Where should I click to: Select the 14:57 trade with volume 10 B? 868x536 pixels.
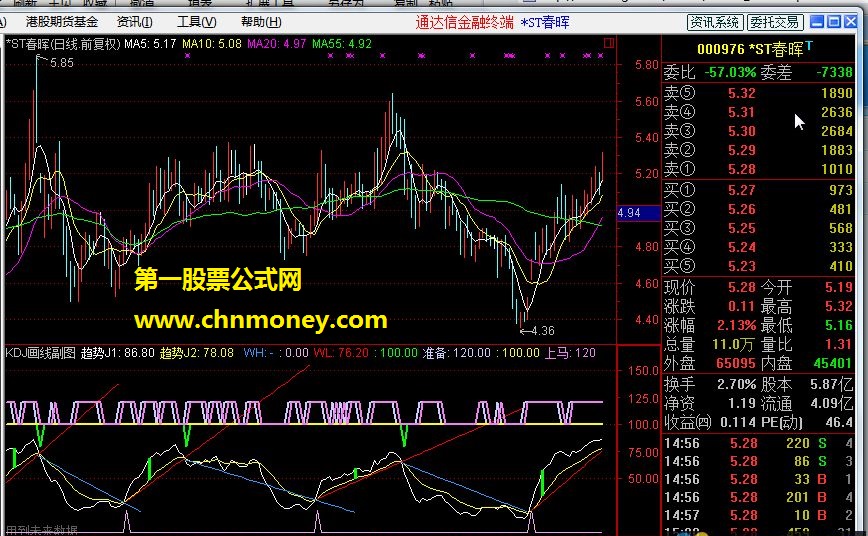click(758, 515)
